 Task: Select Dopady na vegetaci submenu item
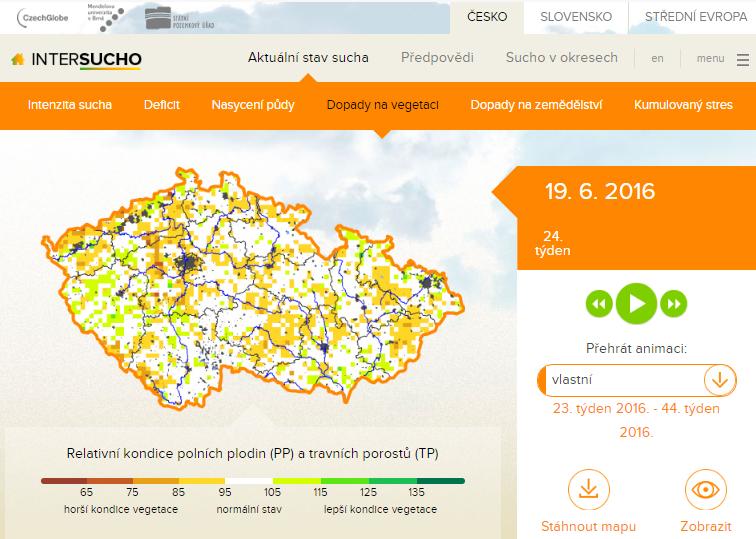pyautogui.click(x=383, y=105)
